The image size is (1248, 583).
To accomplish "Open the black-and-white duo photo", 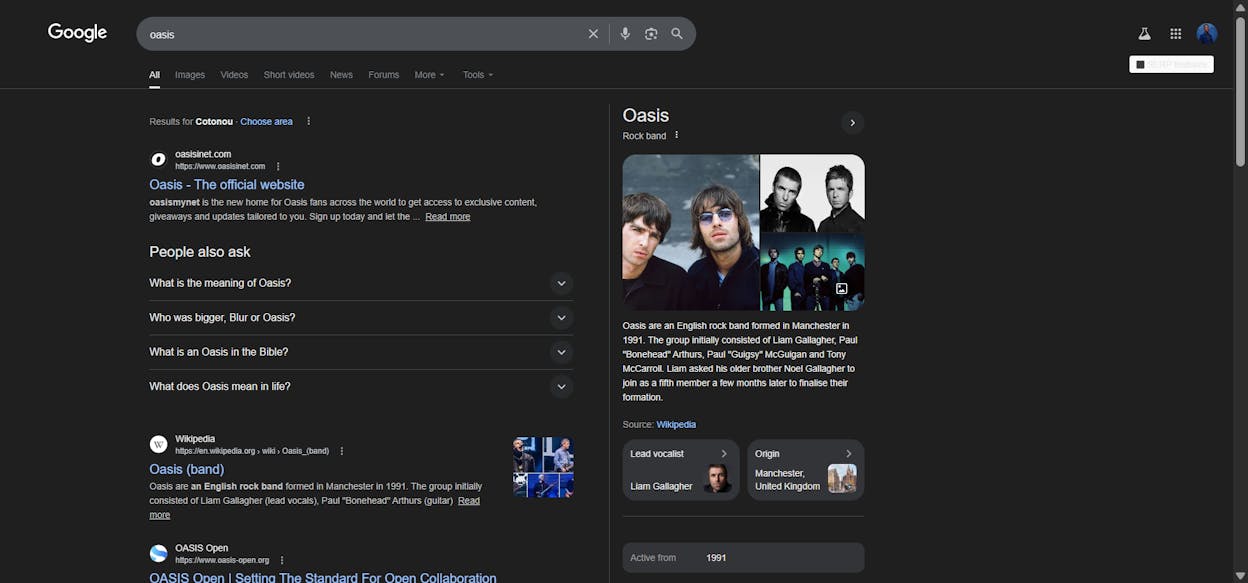I will pyautogui.click(x=813, y=193).
